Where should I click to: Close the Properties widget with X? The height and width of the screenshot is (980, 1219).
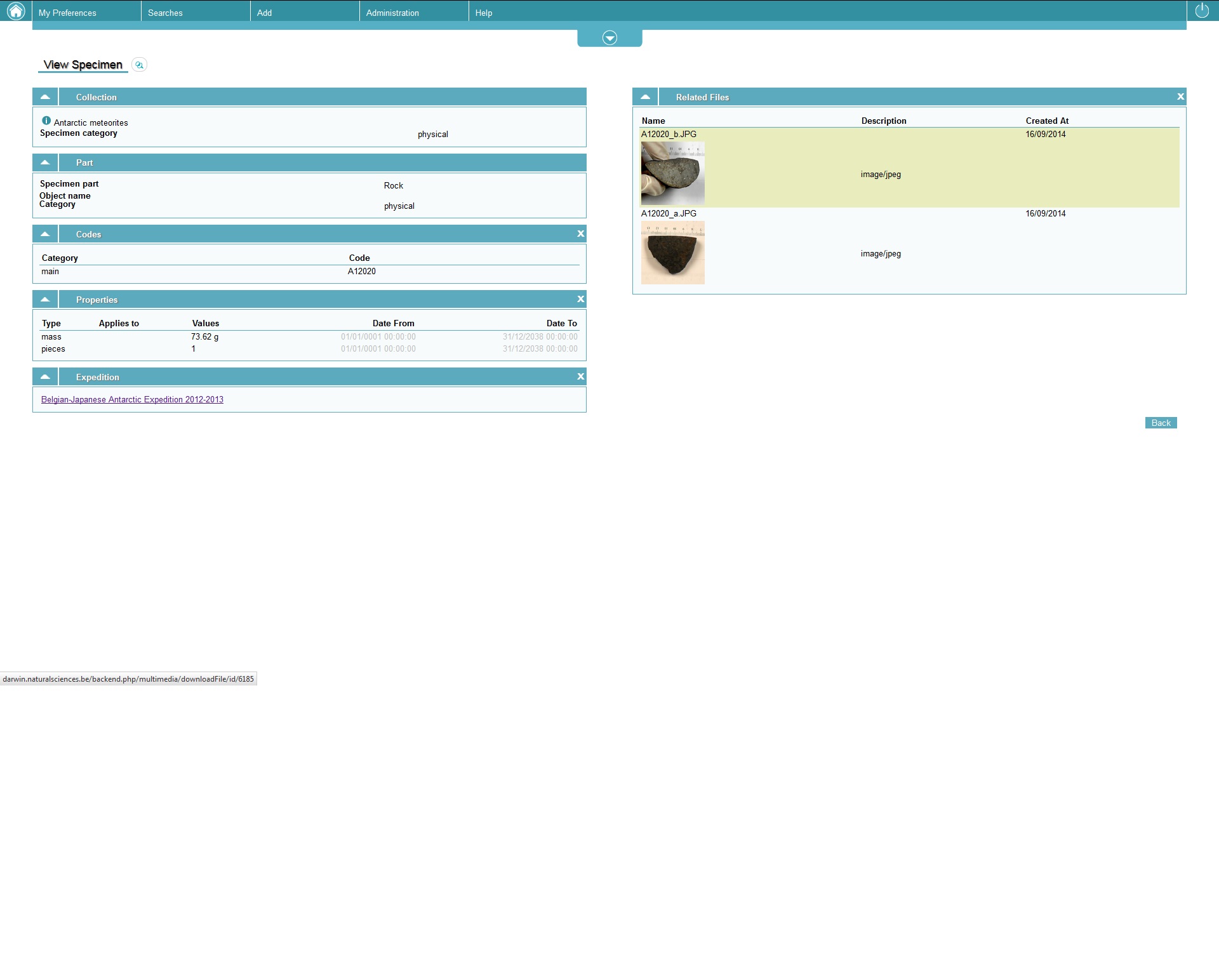pyautogui.click(x=580, y=300)
